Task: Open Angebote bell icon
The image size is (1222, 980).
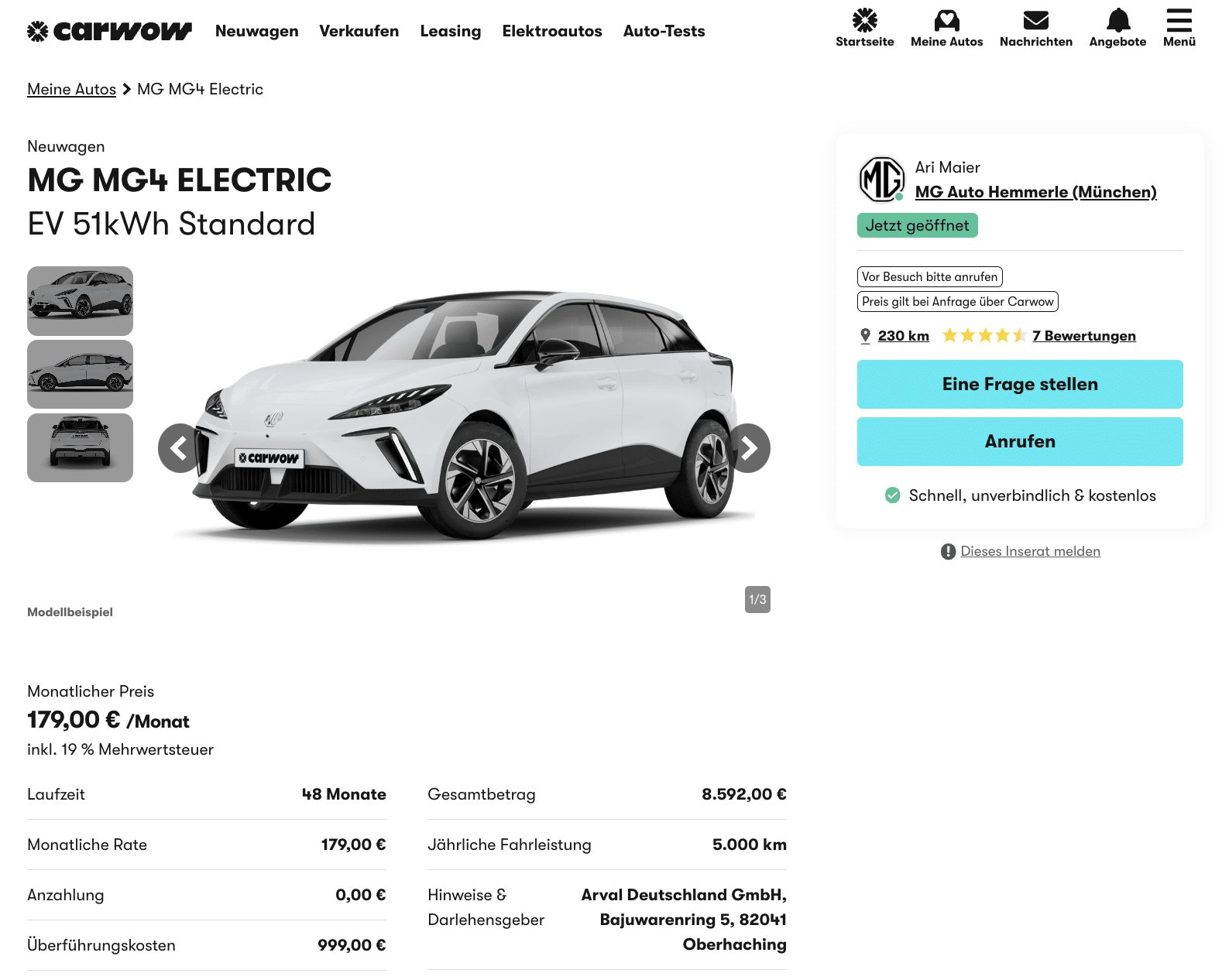Action: click(1118, 20)
